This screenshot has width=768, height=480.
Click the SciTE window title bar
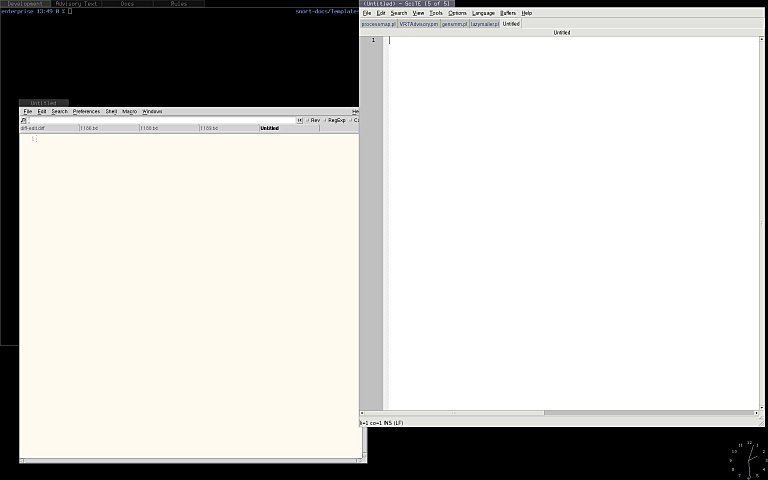407,3
